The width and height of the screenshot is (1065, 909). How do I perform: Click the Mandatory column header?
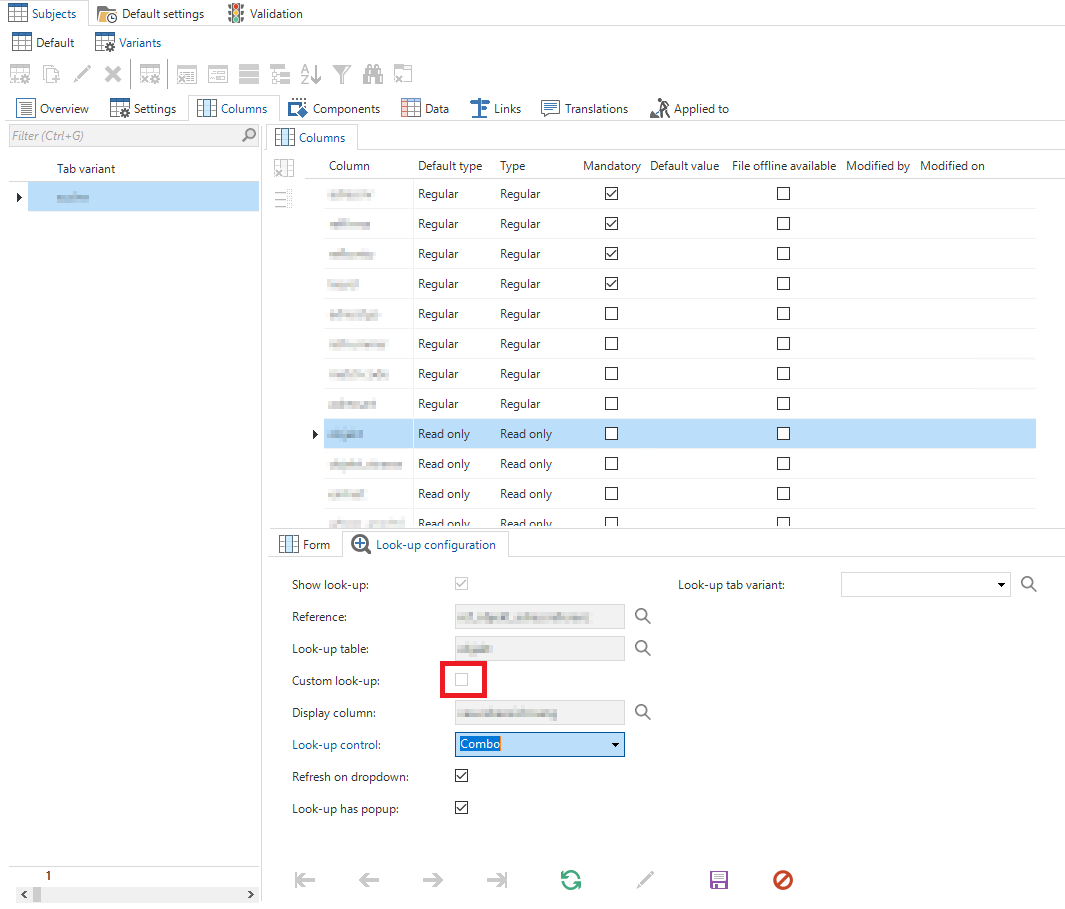612,166
